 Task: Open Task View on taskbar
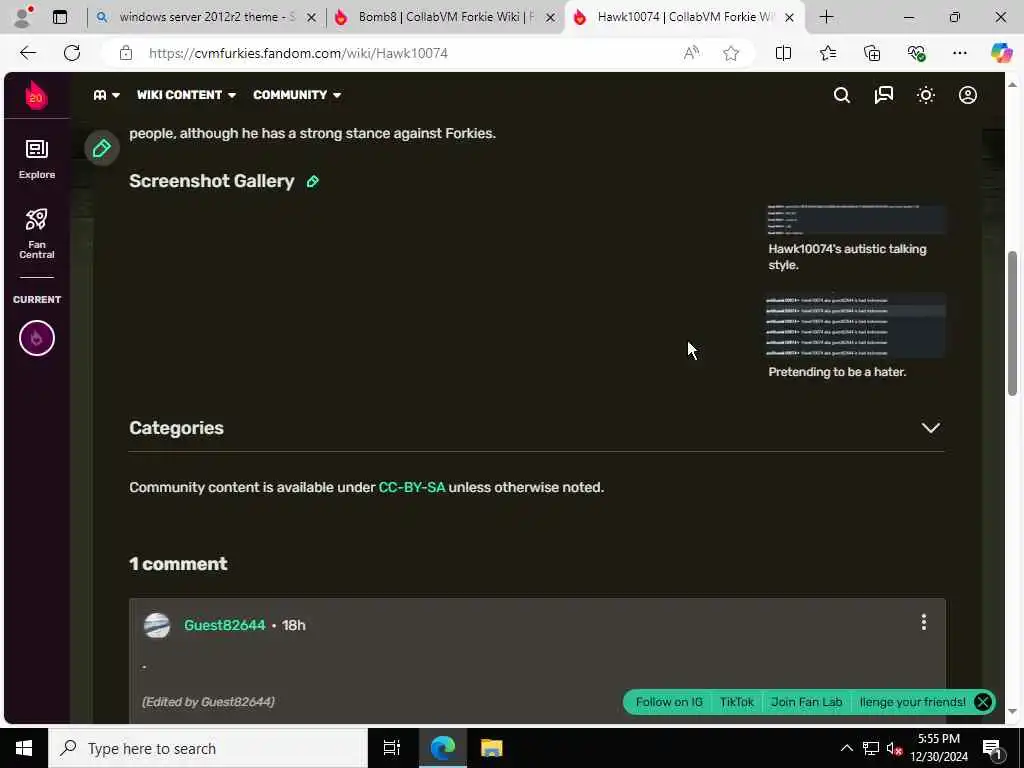(391, 748)
